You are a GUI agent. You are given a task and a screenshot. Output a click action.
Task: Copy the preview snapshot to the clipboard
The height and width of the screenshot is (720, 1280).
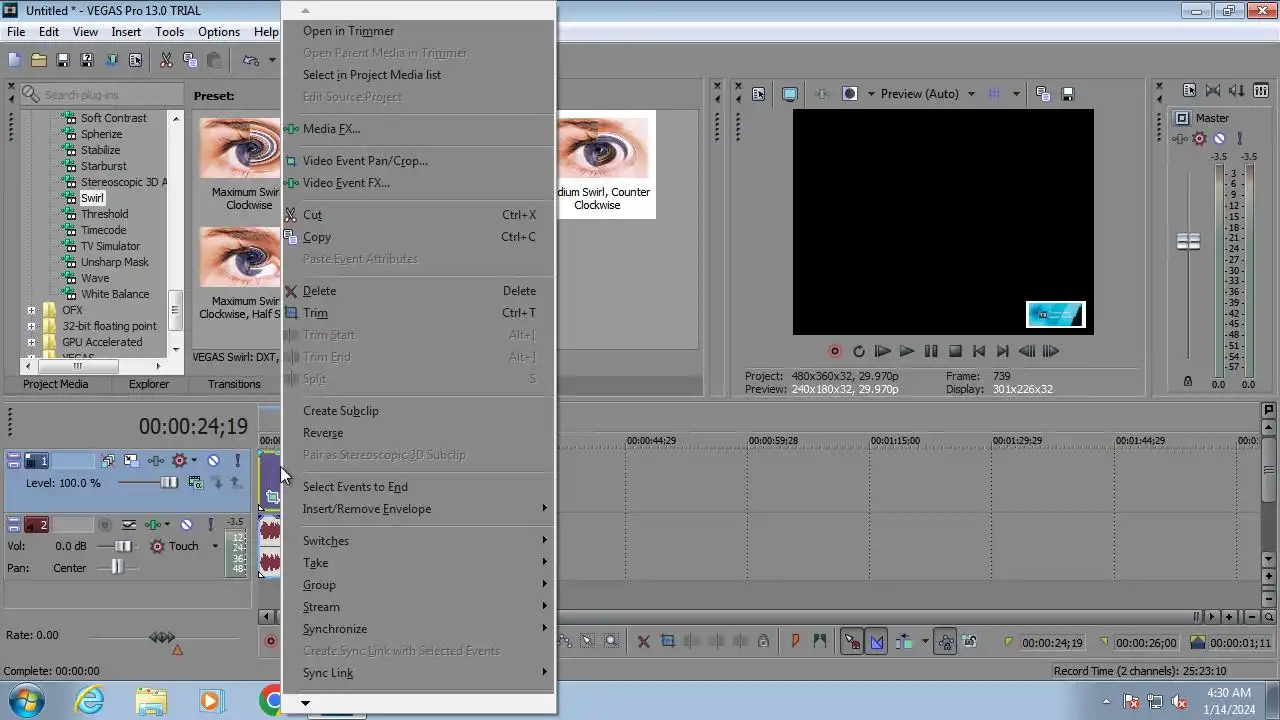click(1043, 94)
